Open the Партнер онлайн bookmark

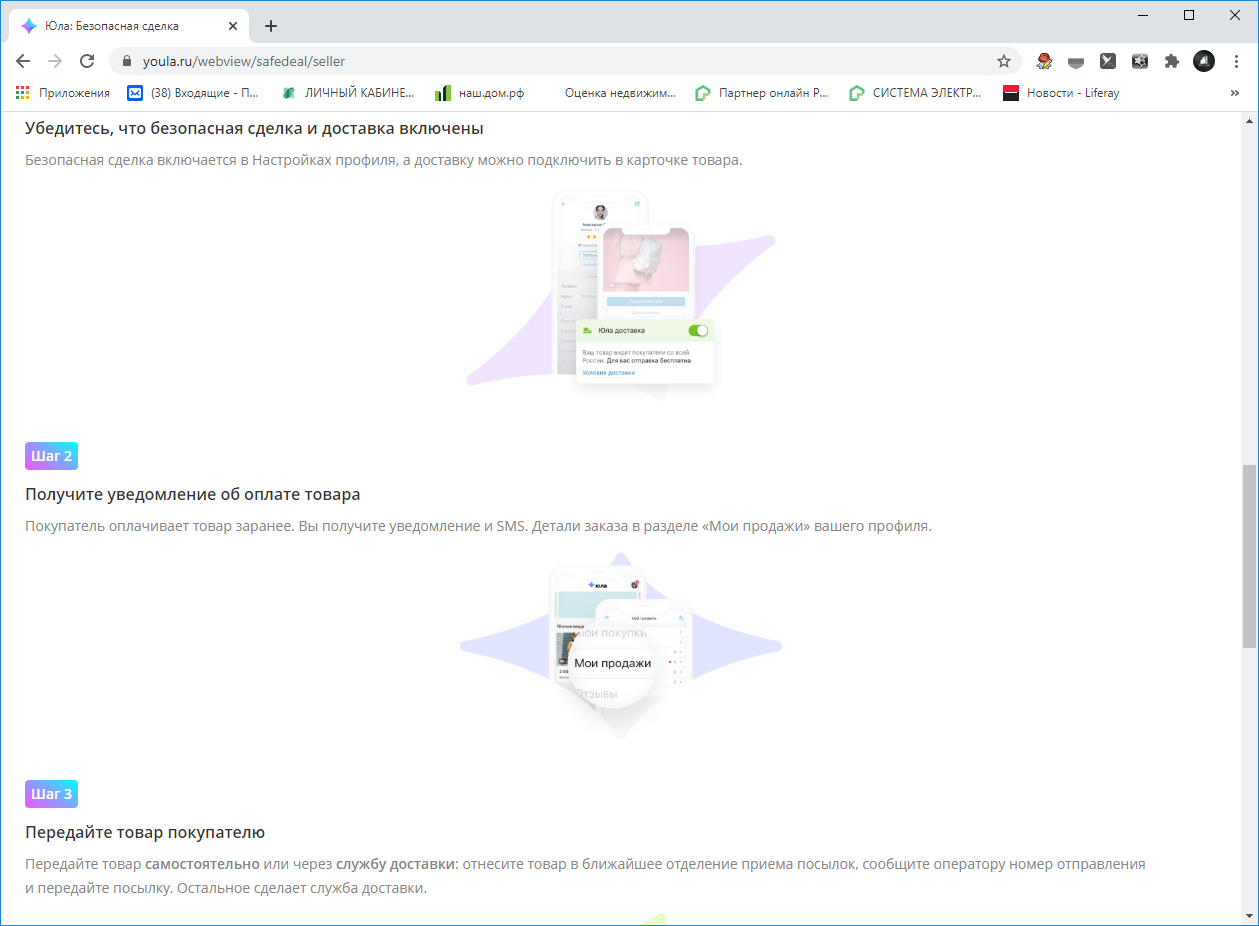(762, 93)
